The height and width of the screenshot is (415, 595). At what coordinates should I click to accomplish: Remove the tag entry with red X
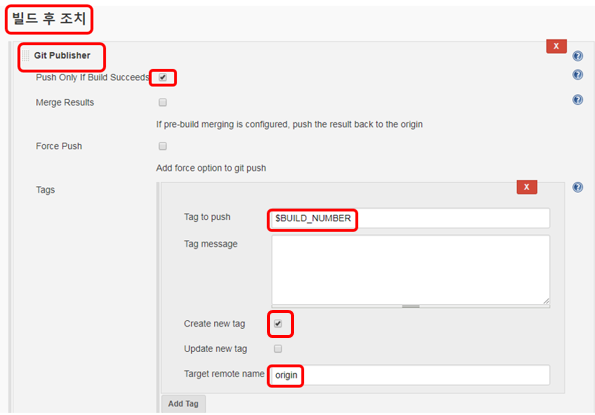coord(527,187)
